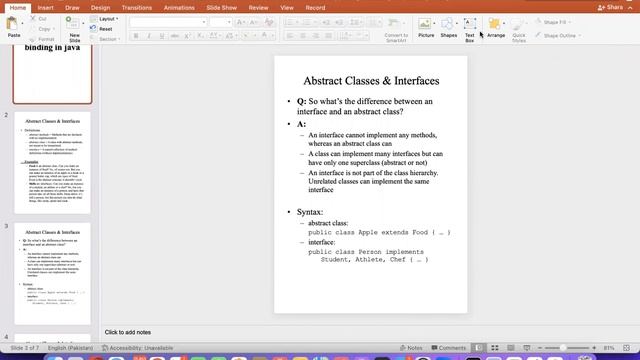Image resolution: width=640 pixels, height=360 pixels.
Task: Open the View tab
Action: coord(287,8)
